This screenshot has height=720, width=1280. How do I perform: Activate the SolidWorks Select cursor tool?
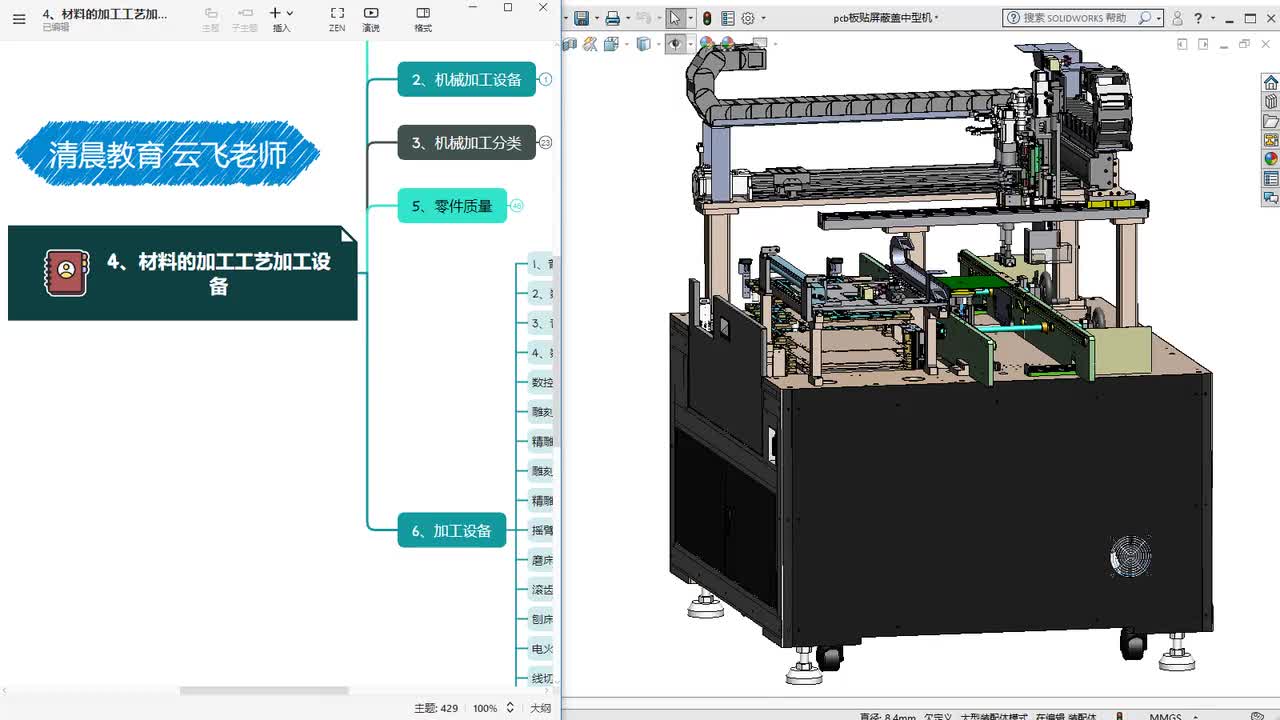coord(675,18)
